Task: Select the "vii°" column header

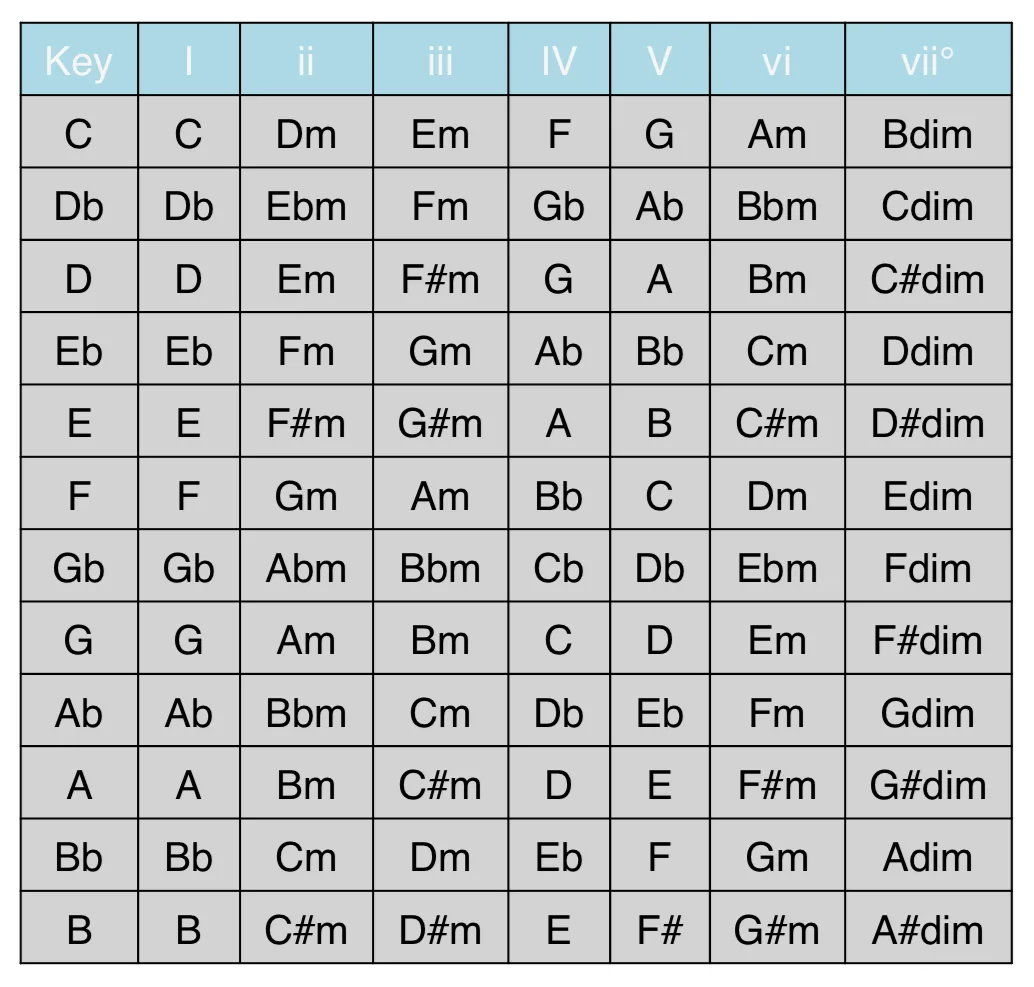Action: pos(927,62)
